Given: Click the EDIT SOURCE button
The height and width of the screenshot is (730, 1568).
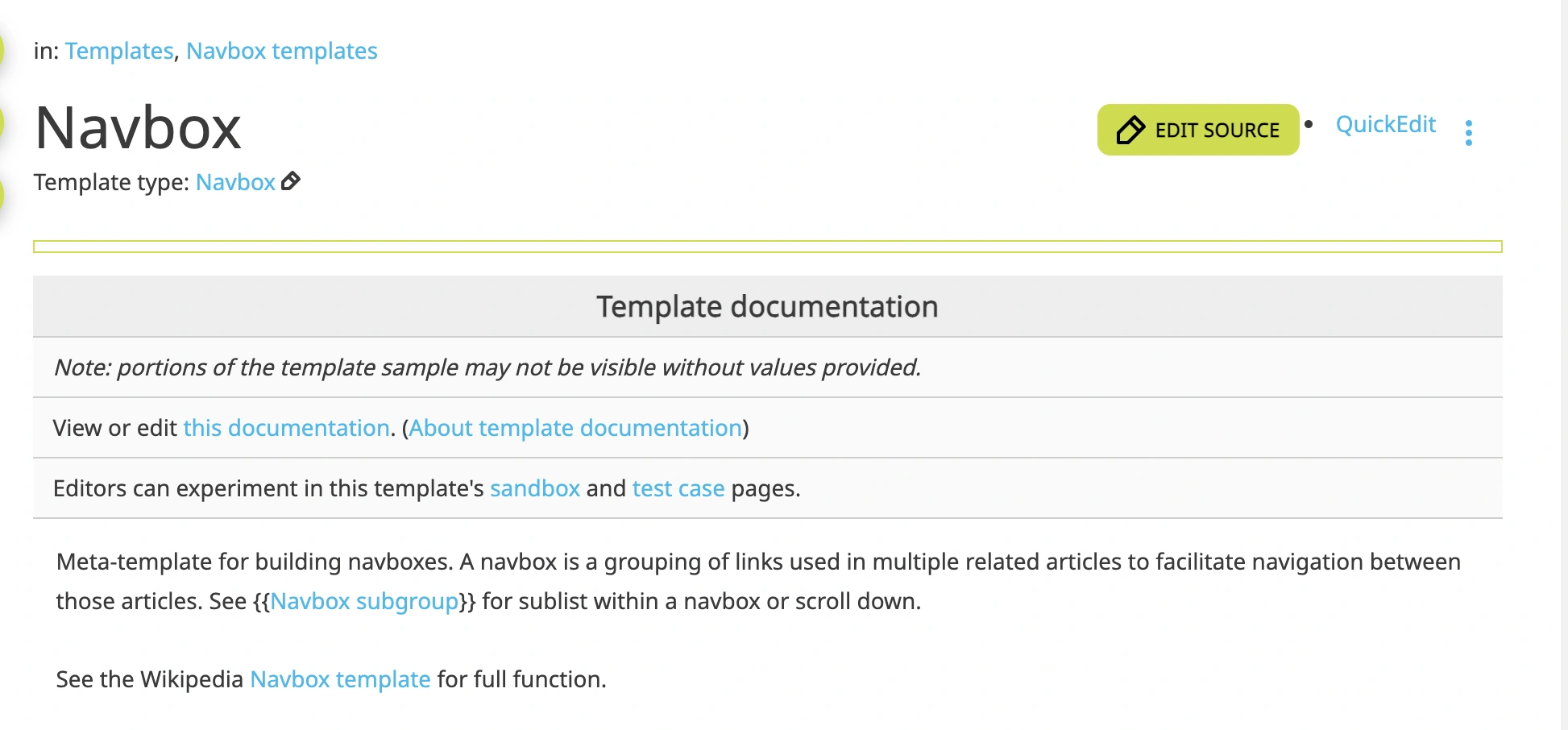Looking at the screenshot, I should pos(1198,129).
